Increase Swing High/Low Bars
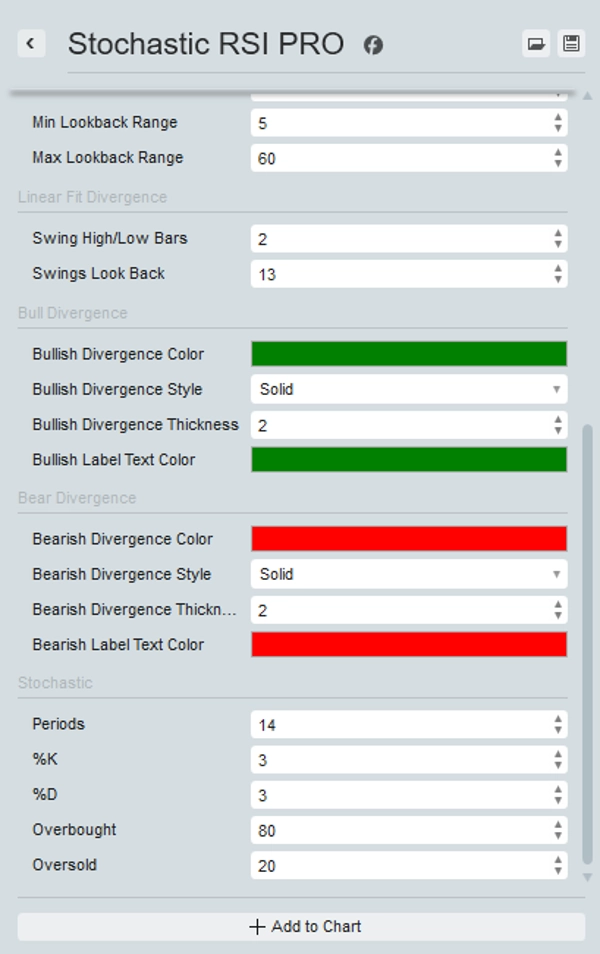The image size is (600, 954). click(x=557, y=233)
